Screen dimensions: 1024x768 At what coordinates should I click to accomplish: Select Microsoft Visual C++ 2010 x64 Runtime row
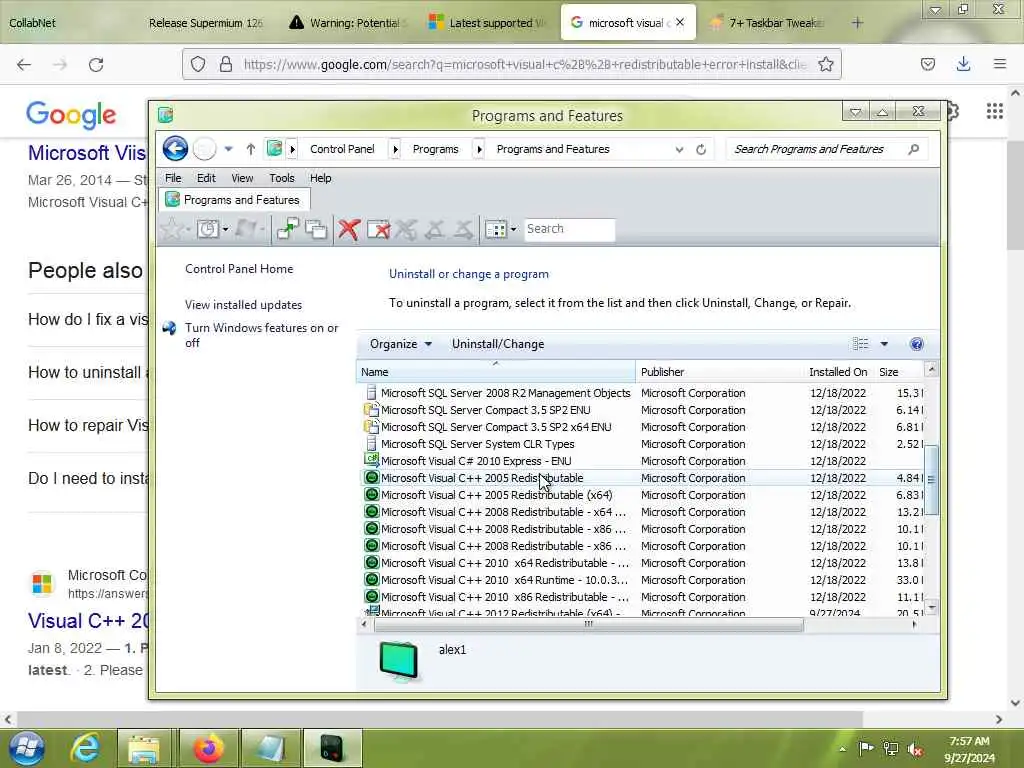[x=643, y=580]
